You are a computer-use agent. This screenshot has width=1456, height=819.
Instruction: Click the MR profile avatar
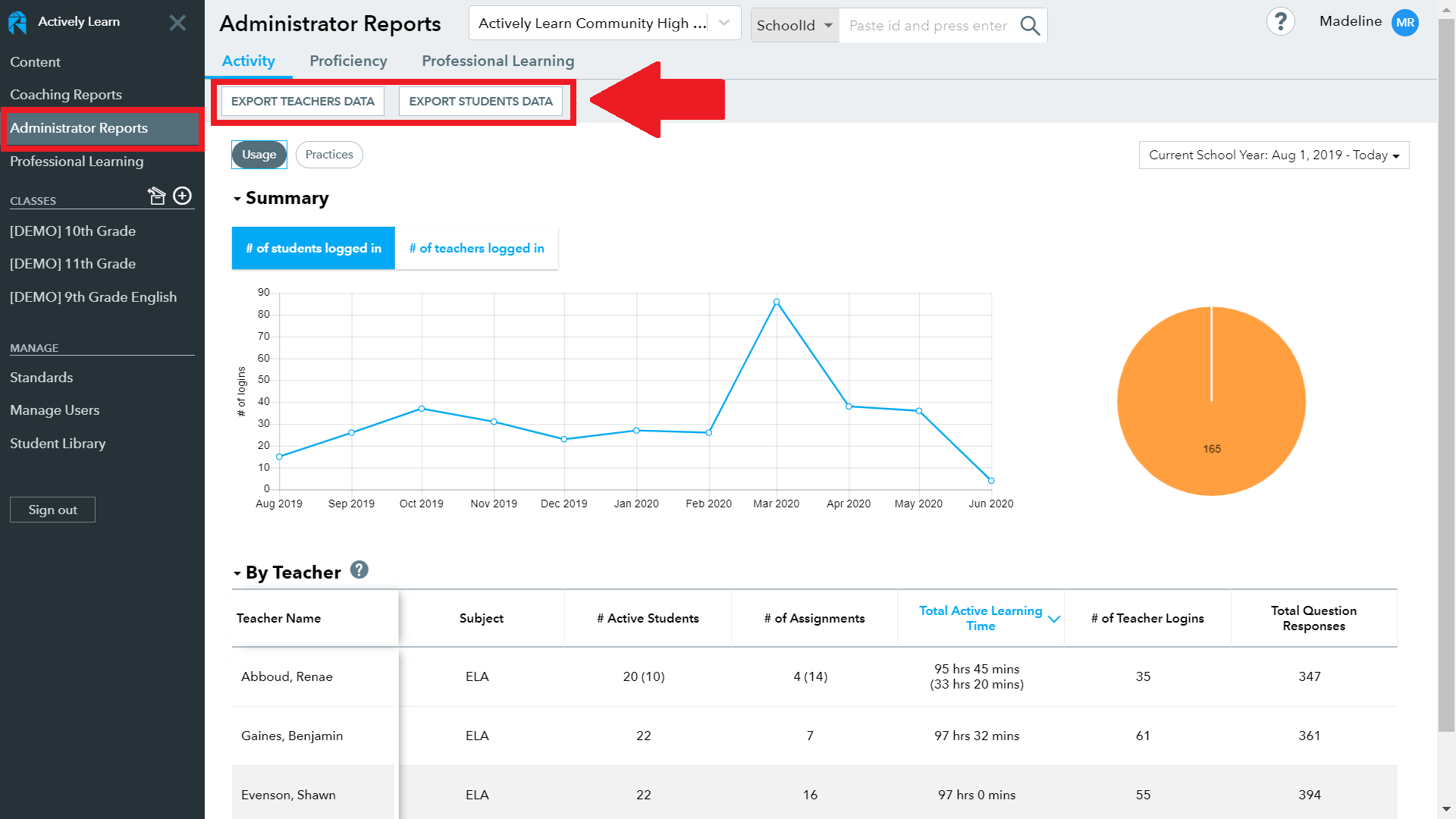(x=1404, y=22)
